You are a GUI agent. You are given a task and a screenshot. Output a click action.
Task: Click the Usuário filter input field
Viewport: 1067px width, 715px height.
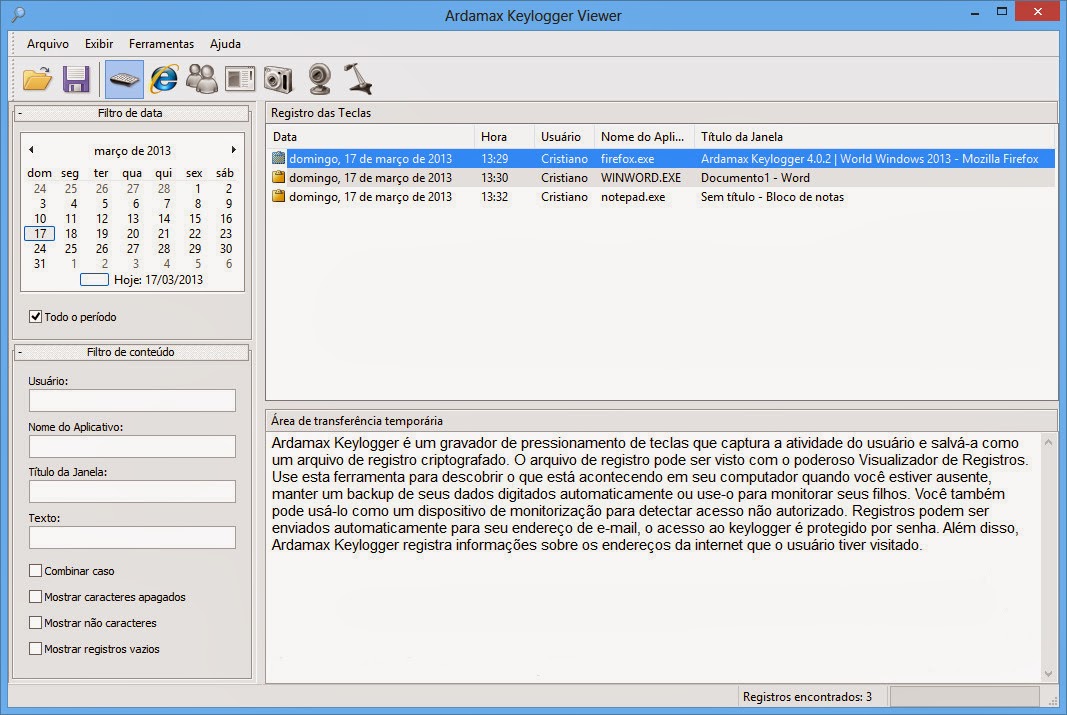click(132, 400)
